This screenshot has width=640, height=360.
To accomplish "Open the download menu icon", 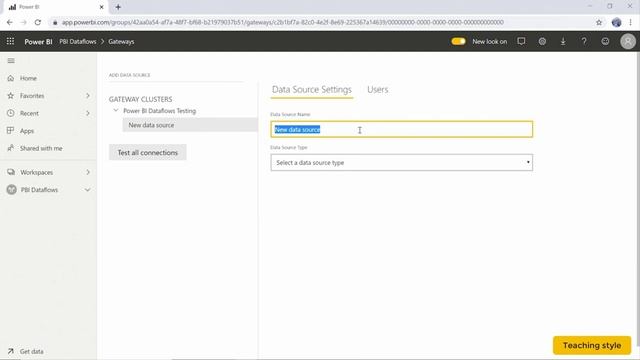I will click(x=563, y=41).
